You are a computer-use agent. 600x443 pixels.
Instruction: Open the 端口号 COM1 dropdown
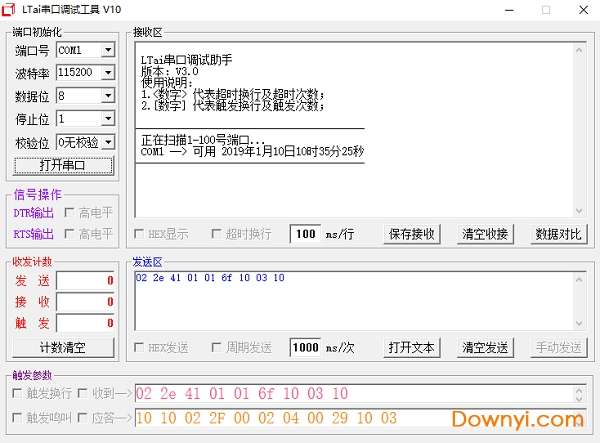point(108,50)
